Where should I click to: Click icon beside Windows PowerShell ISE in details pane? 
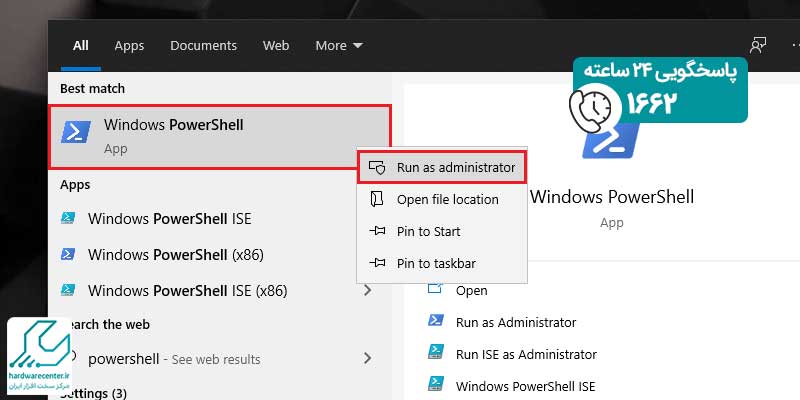click(x=435, y=383)
